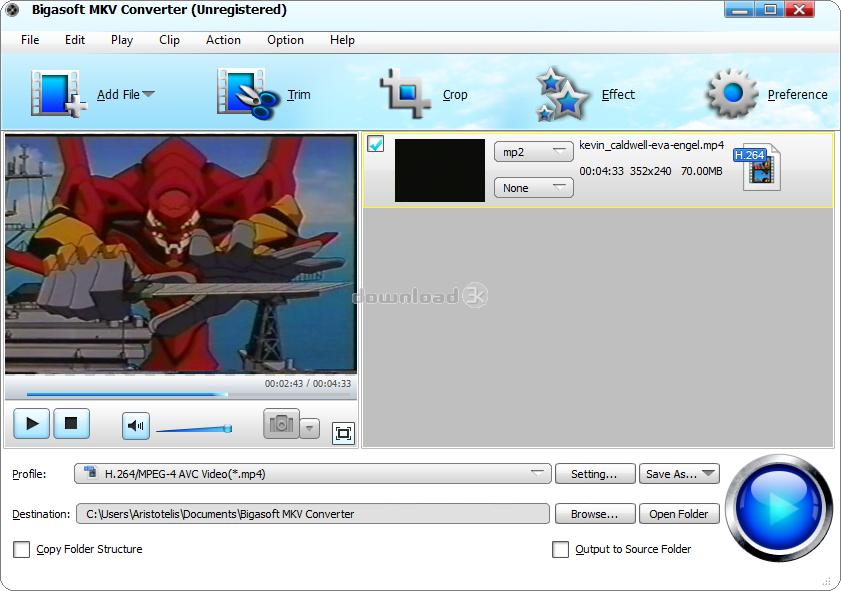Click the video preview image
The height and width of the screenshot is (591, 841).
coord(181,253)
